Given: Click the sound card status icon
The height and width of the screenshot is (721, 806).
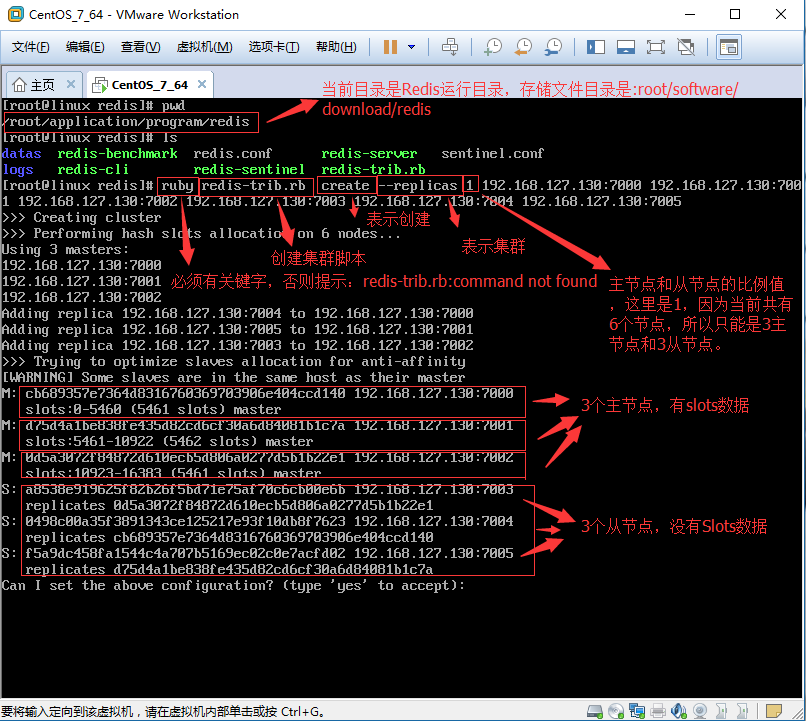Looking at the screenshot, I should click(679, 711).
